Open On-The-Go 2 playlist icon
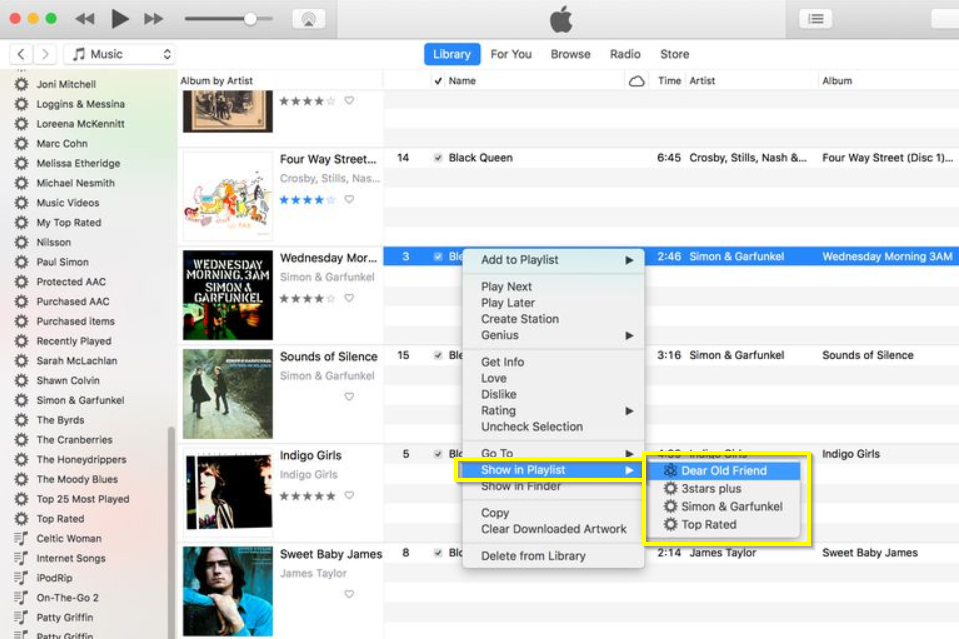Image resolution: width=959 pixels, height=639 pixels. point(21,598)
